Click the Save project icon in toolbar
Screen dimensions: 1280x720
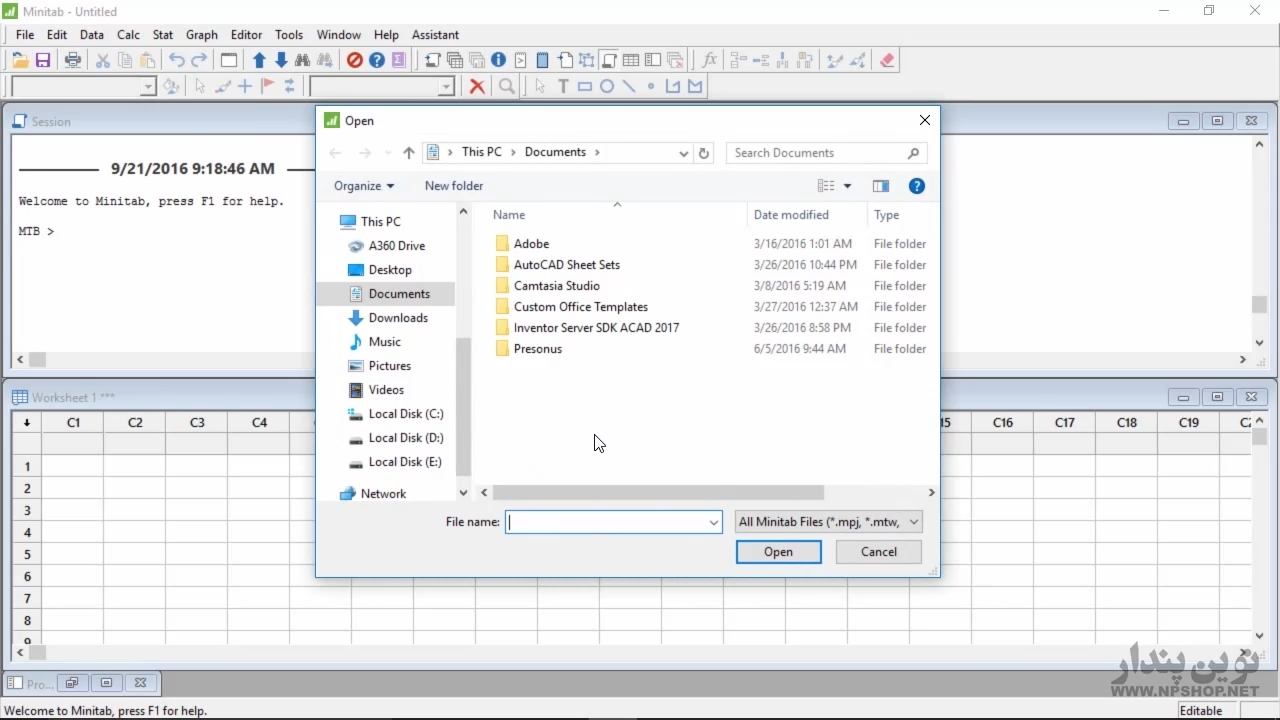(x=43, y=60)
